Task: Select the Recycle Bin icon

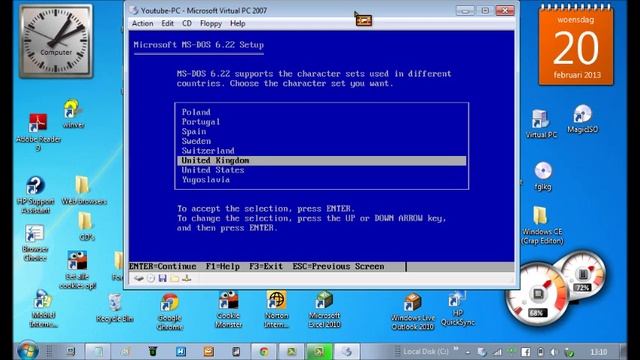Action: pos(115,308)
